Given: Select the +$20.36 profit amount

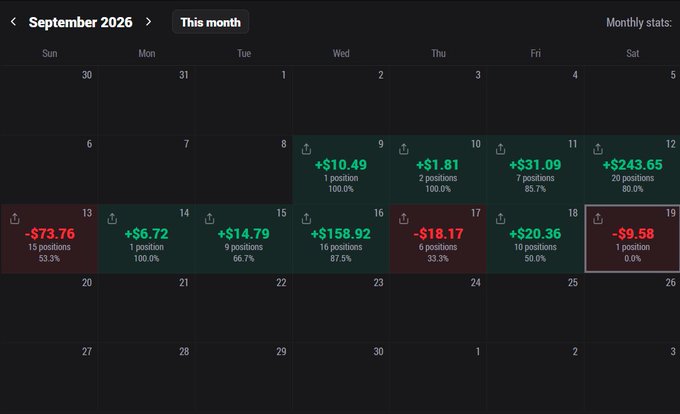Looking at the screenshot, I should click(535, 234).
